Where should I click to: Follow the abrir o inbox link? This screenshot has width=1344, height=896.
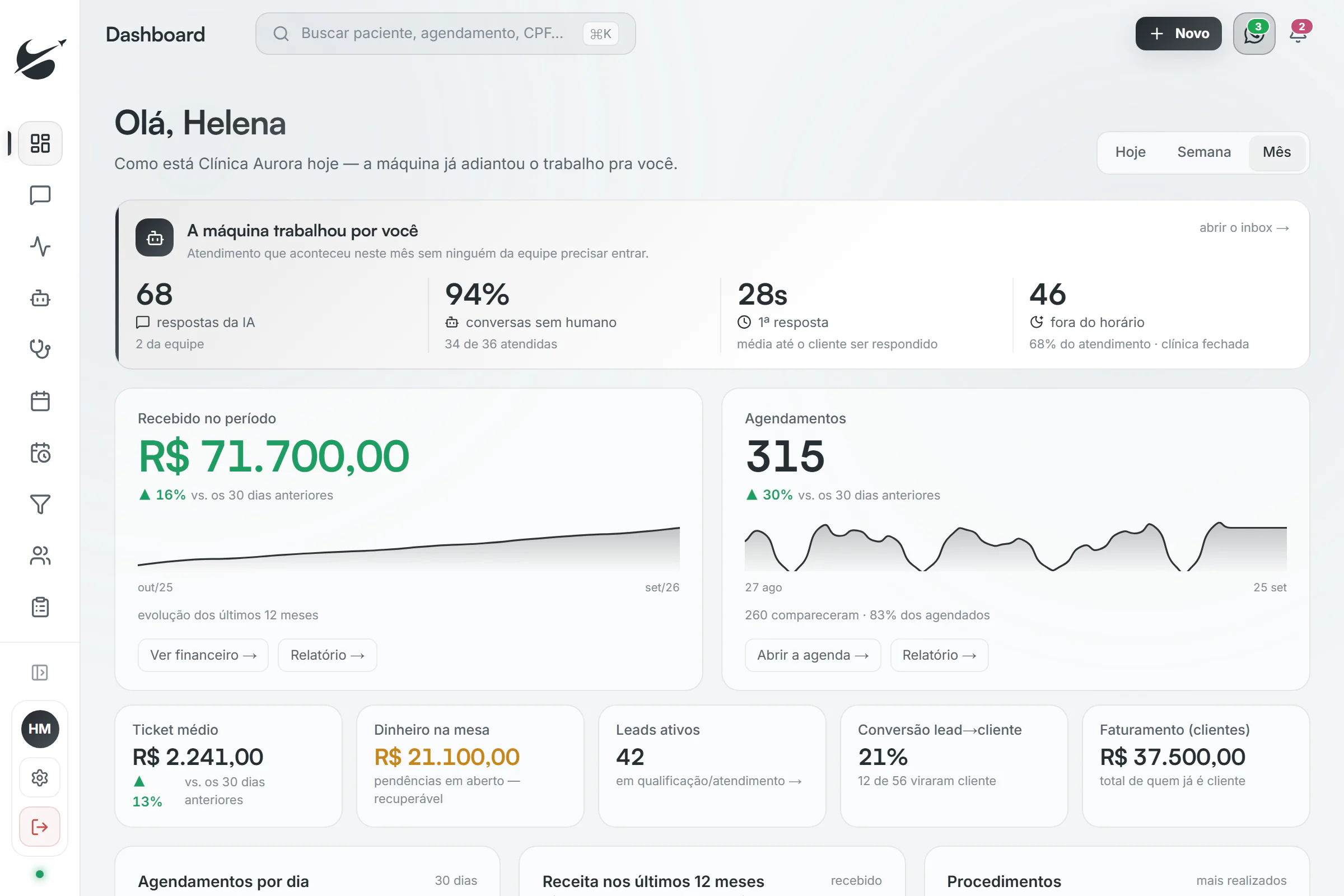(1244, 227)
